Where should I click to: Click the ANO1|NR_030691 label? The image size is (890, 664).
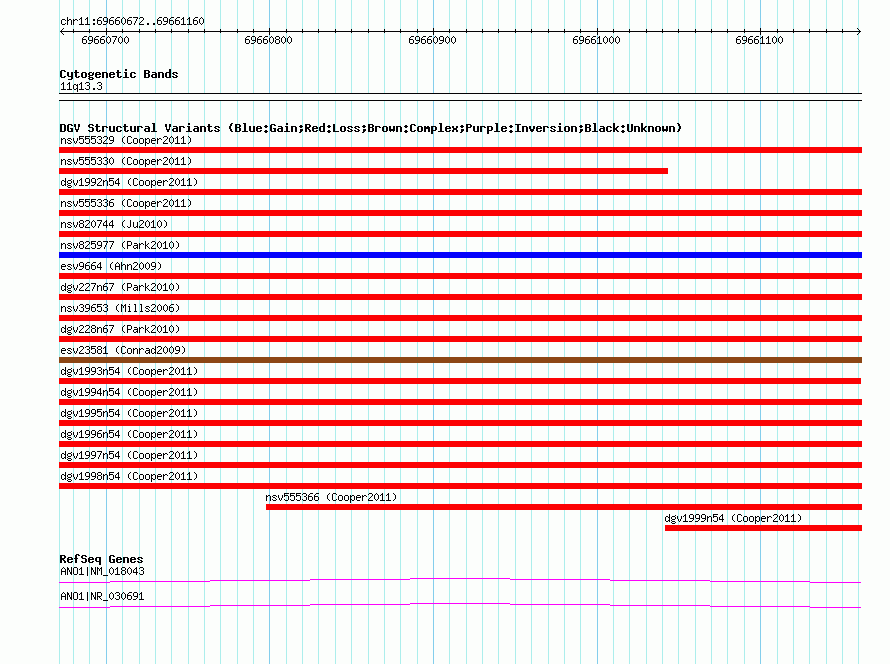pyautogui.click(x=102, y=596)
